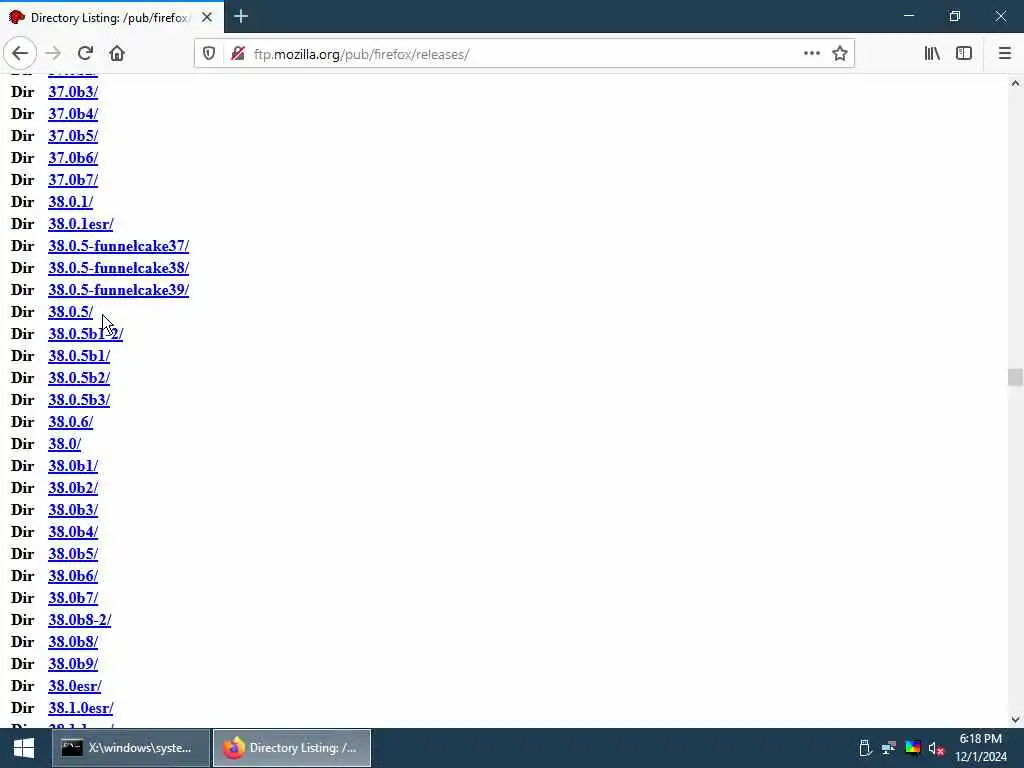The image size is (1024, 768).
Task: Open the 38.0b8-2/ directory
Action: [x=80, y=620]
